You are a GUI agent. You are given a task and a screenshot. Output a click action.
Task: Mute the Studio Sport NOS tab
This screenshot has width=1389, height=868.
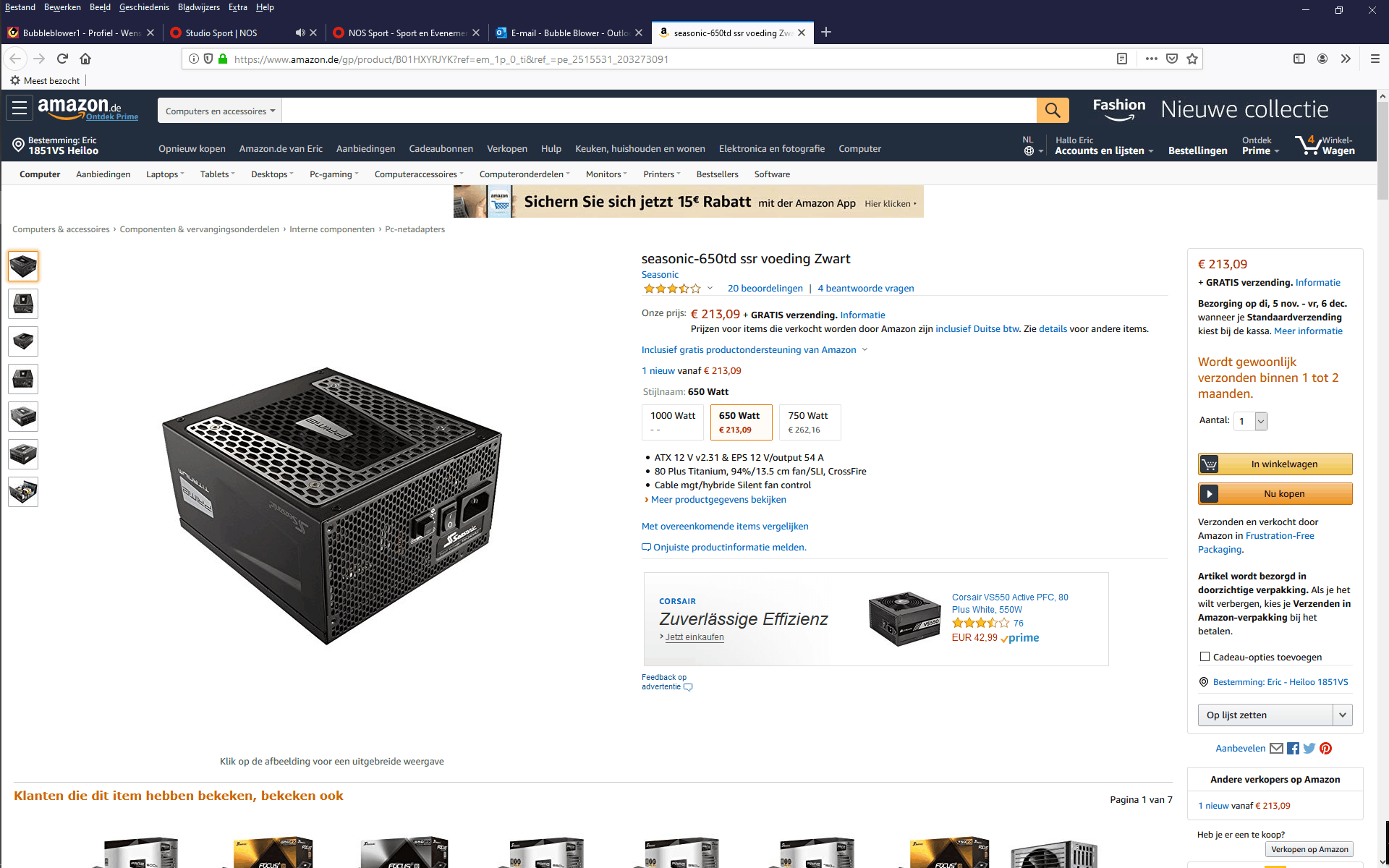300,33
